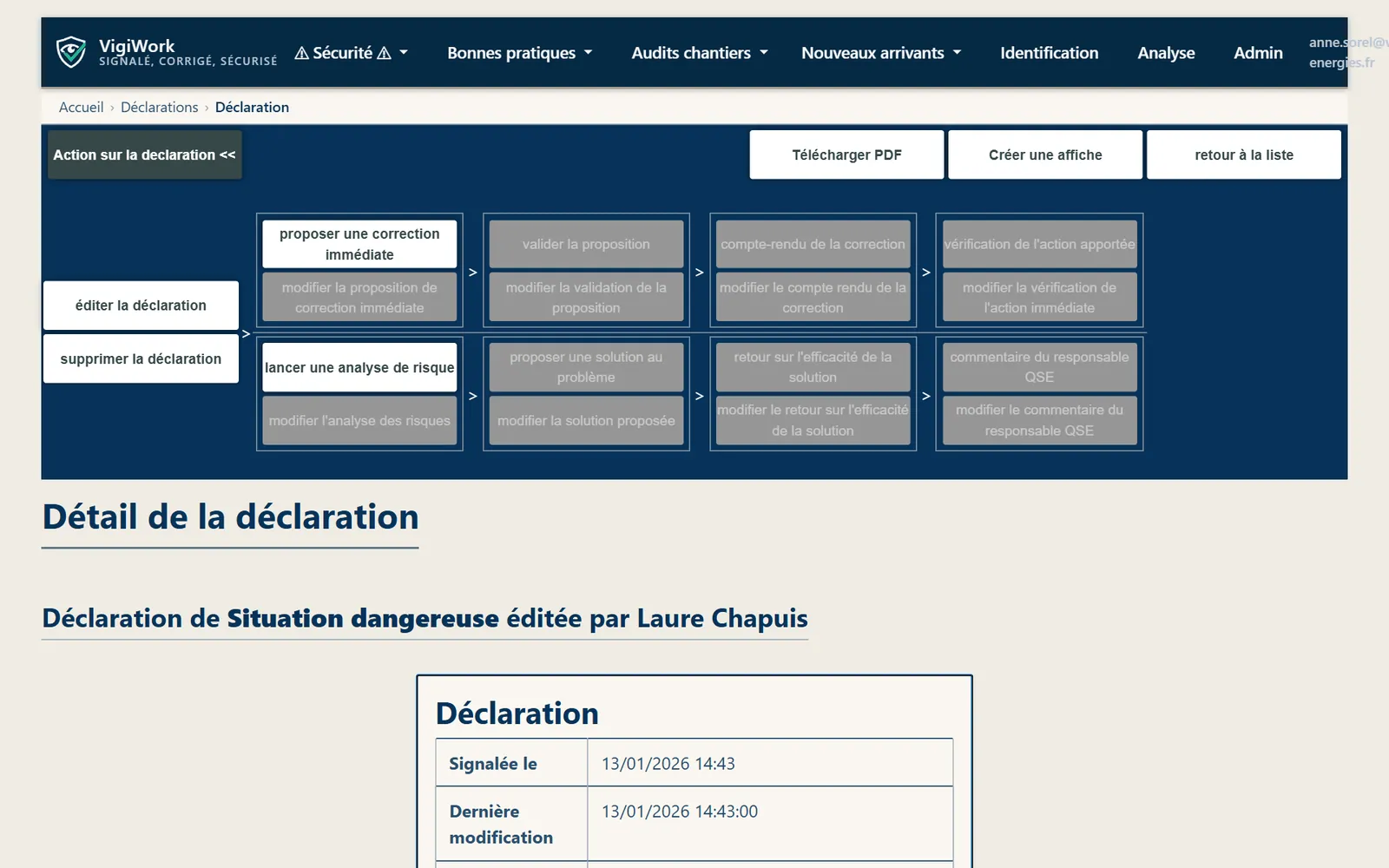Click modifier la solution proposée button
The width and height of the screenshot is (1389, 868).
click(586, 420)
